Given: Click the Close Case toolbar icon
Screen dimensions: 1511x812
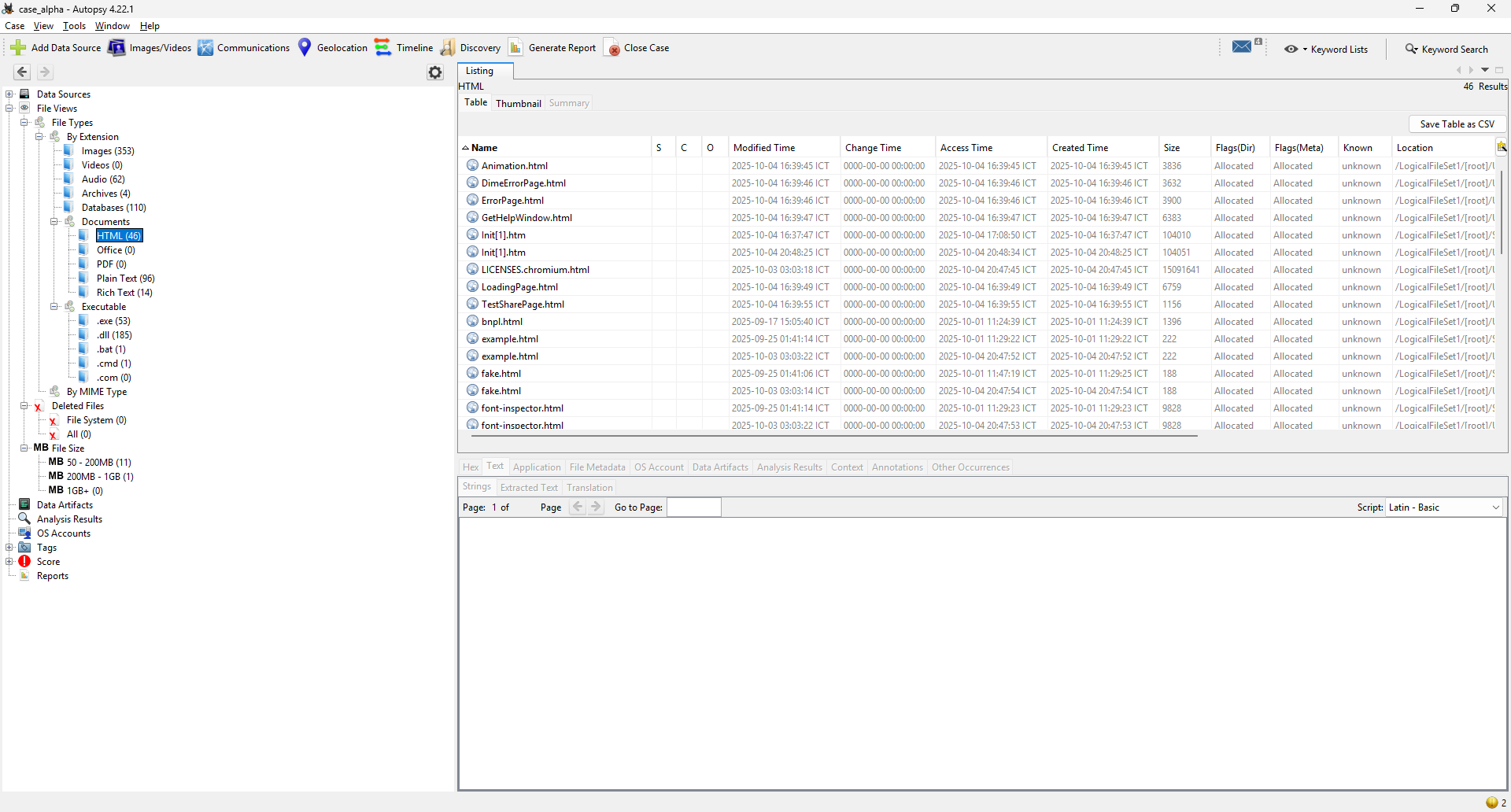Looking at the screenshot, I should (612, 48).
